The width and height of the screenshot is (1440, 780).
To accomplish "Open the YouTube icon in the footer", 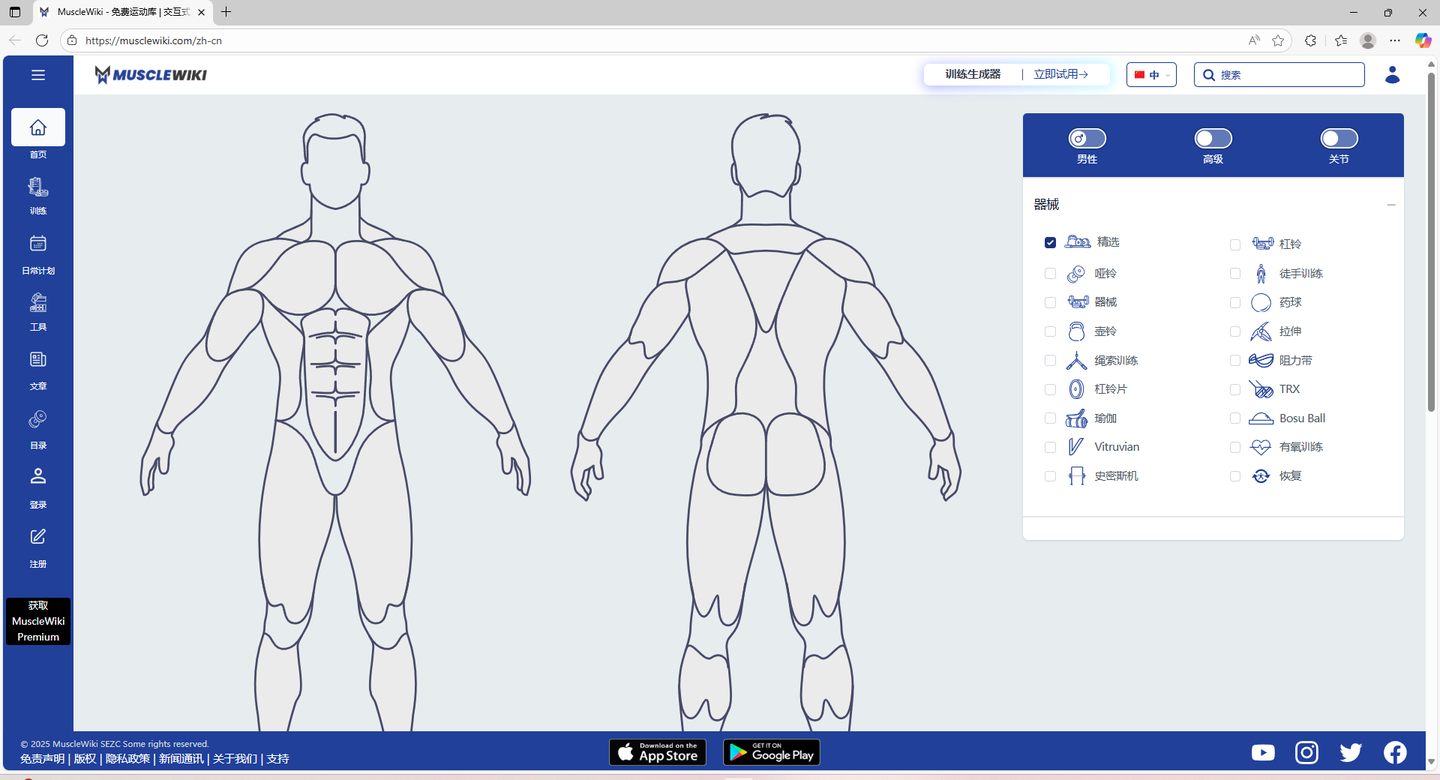I will 1263,752.
